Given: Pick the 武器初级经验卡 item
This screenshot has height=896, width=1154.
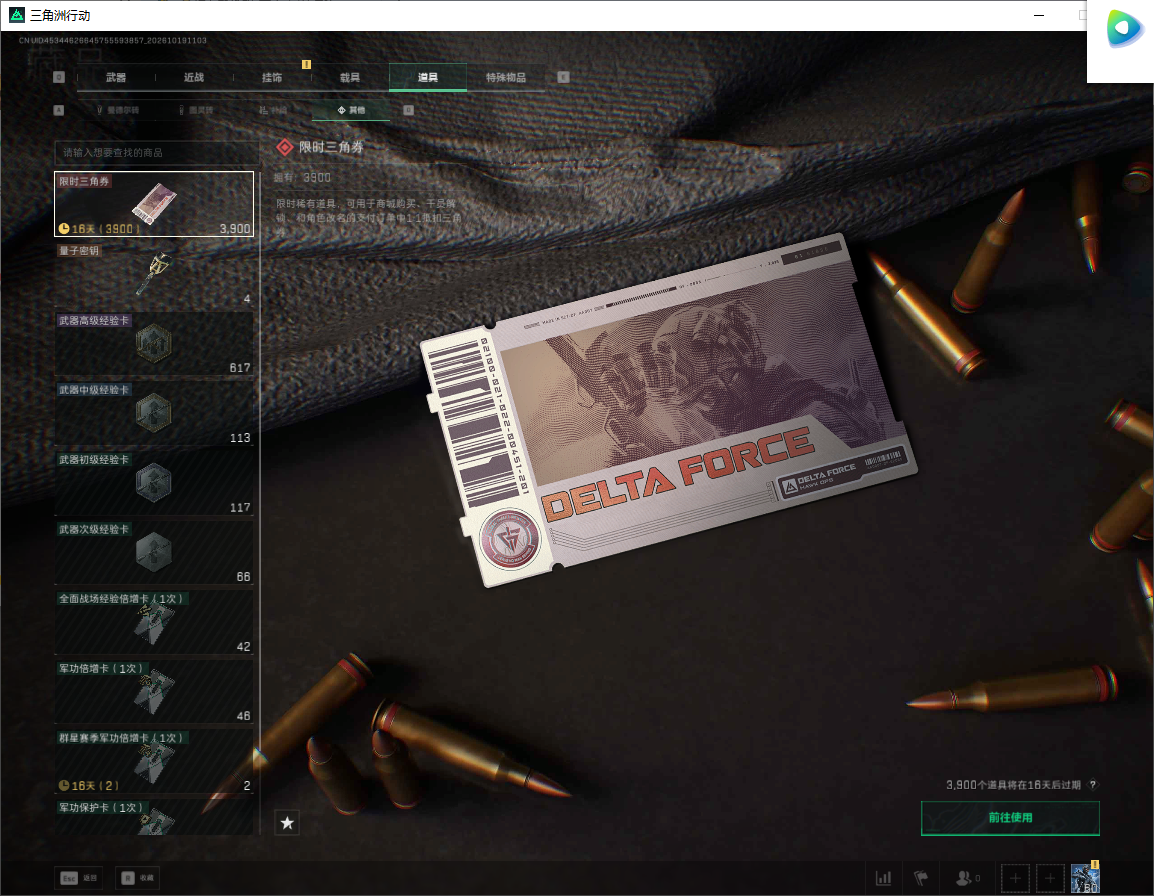Looking at the screenshot, I should [154, 482].
